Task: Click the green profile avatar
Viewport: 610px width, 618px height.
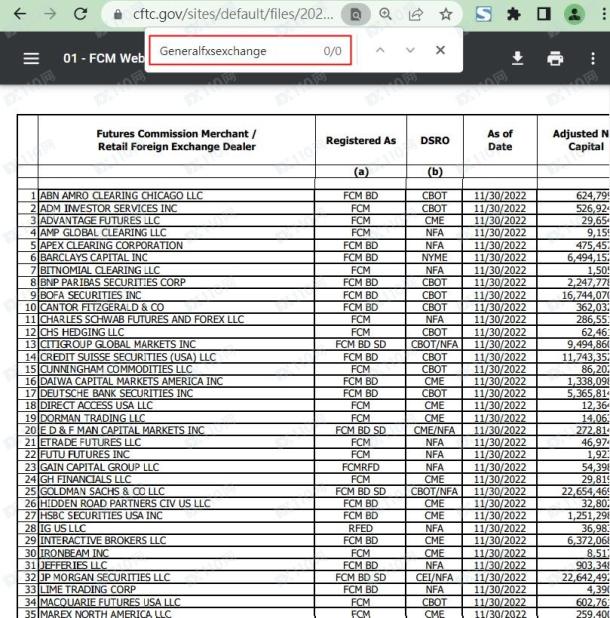Action: point(575,15)
